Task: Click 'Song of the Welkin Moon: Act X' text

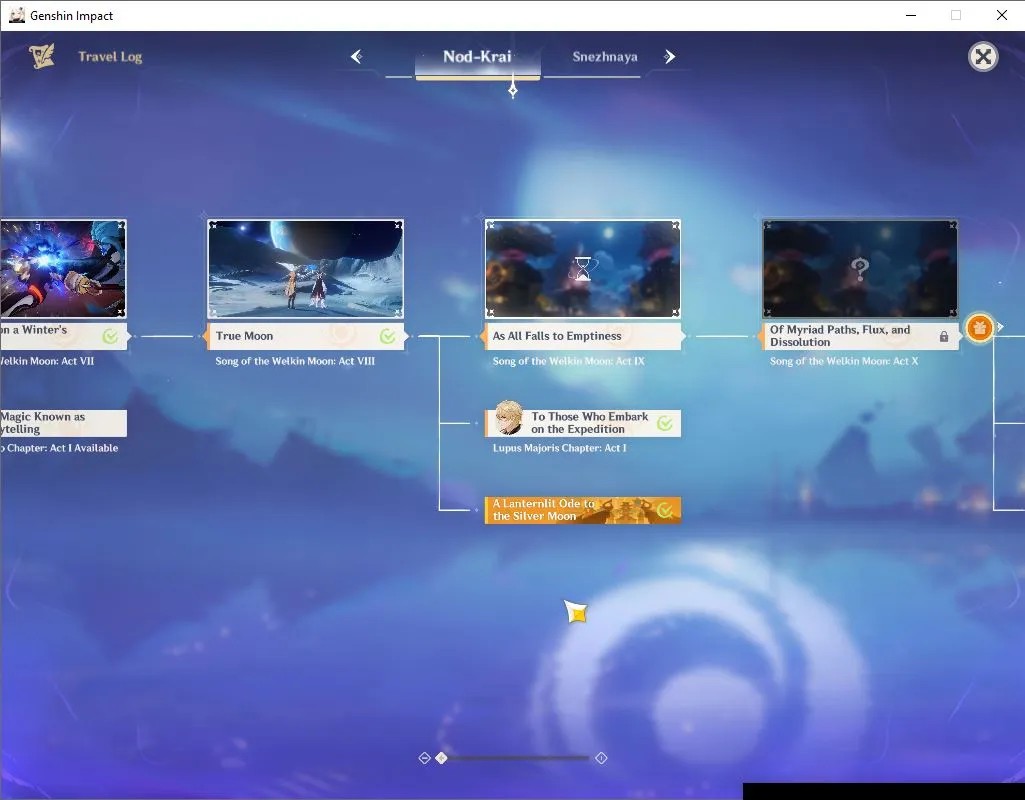Action: pos(844,361)
